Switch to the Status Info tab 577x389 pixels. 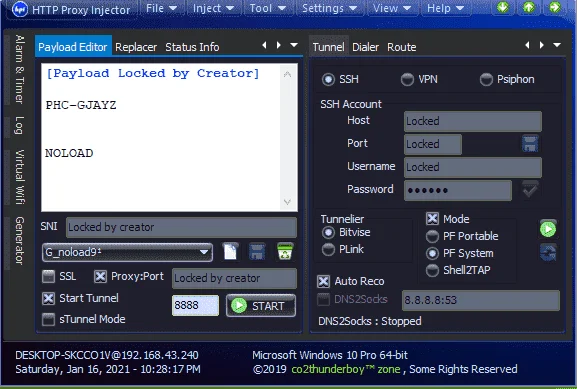(x=192, y=47)
